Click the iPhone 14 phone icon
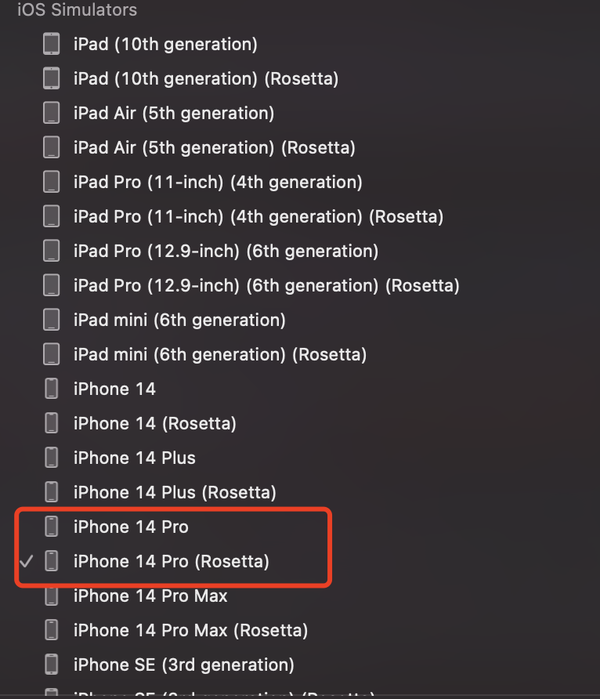The width and height of the screenshot is (600, 699). pyautogui.click(x=51, y=389)
